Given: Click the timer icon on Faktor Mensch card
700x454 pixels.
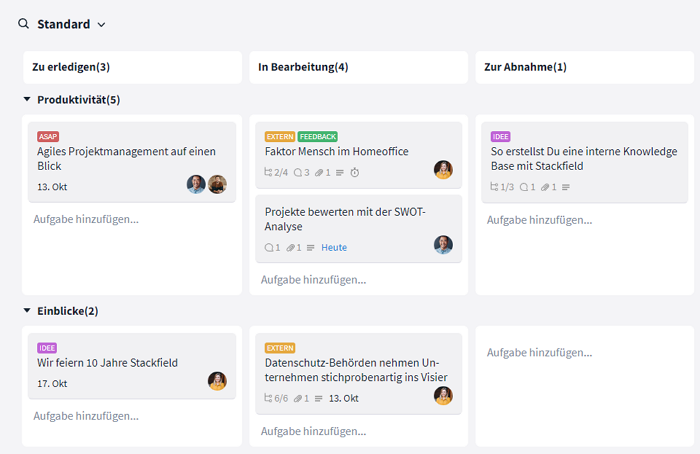Looking at the screenshot, I should click(x=355, y=173).
